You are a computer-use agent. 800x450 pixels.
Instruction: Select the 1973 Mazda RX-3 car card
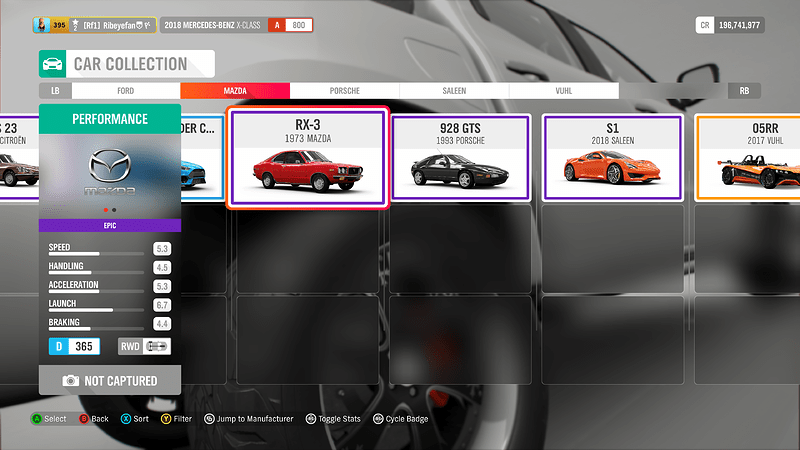308,158
